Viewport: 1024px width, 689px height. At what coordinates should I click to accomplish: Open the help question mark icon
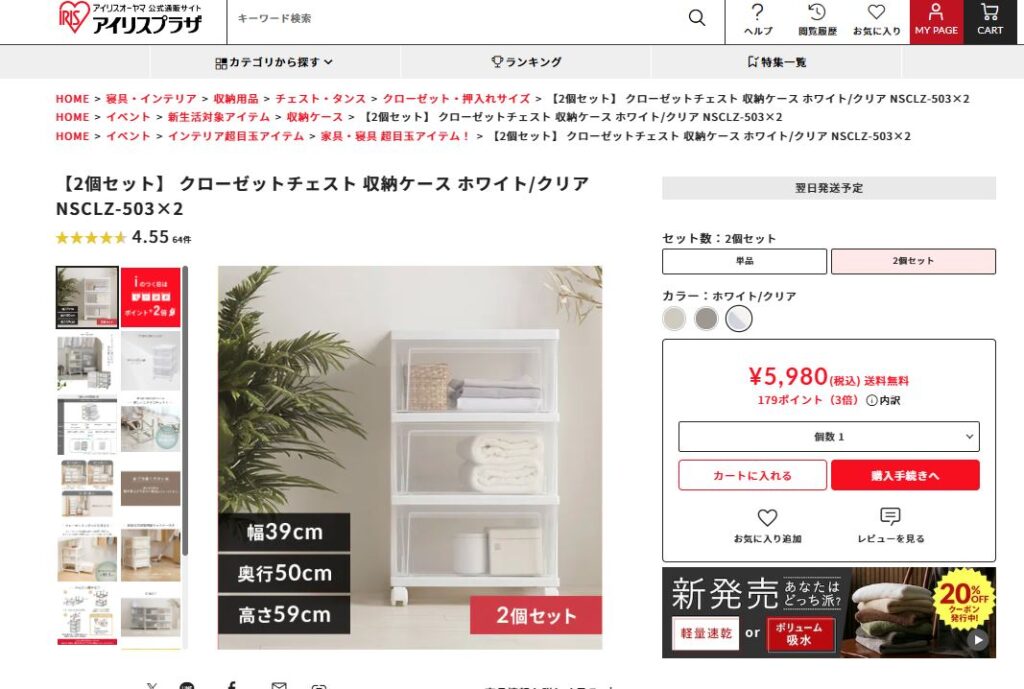757,12
